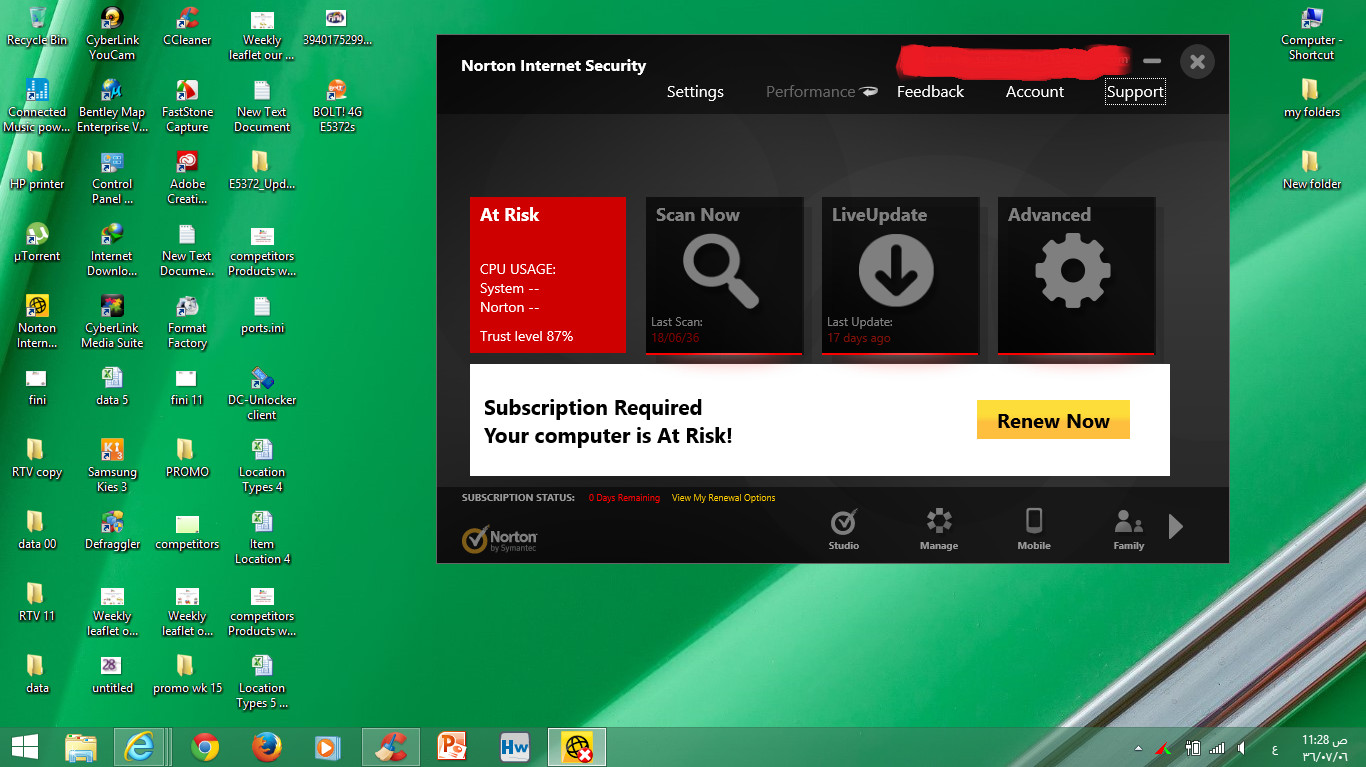The width and height of the screenshot is (1366, 767).
Task: Open View My Renewal Options link
Action: point(723,498)
